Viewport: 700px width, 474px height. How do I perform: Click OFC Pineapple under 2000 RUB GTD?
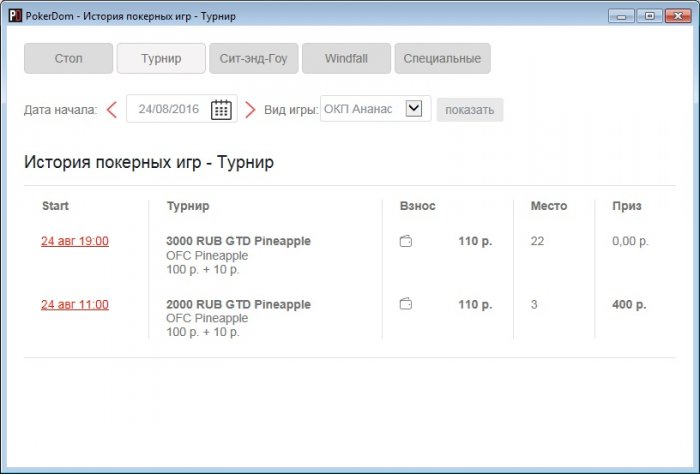207,318
